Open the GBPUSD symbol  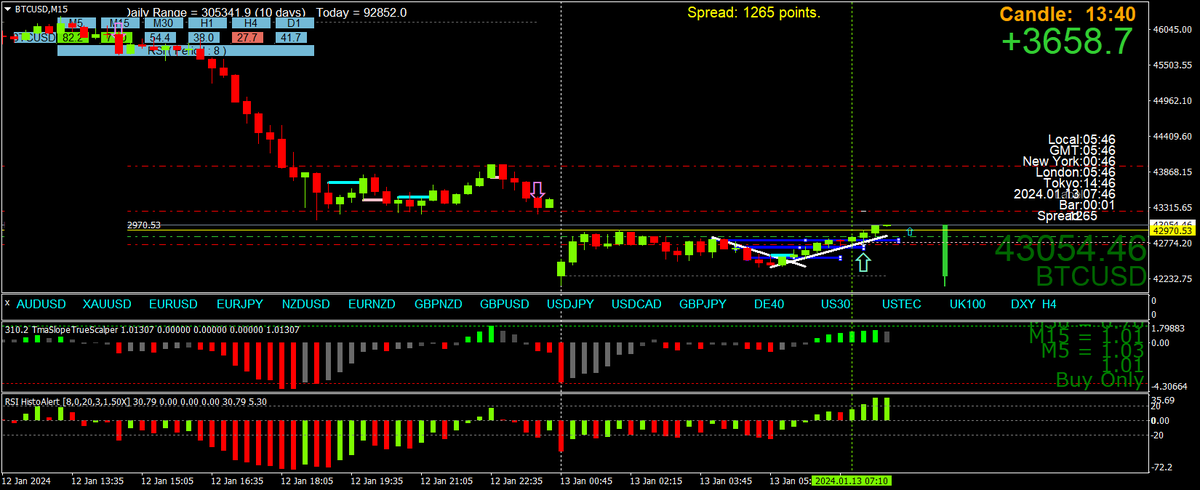click(x=504, y=302)
